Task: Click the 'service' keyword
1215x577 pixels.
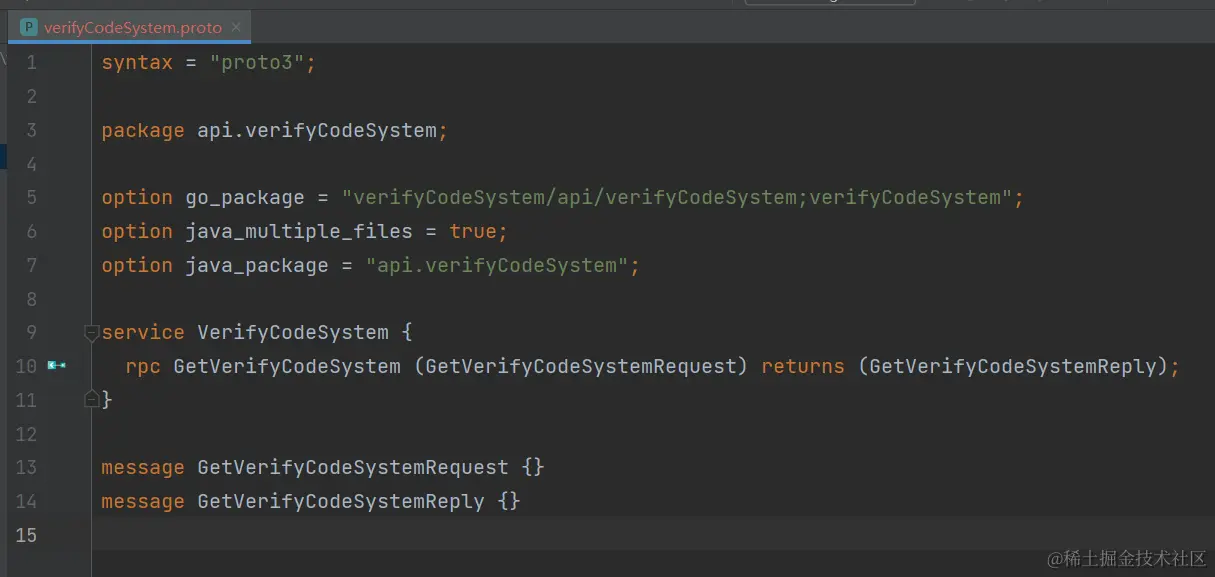Action: click(x=143, y=332)
